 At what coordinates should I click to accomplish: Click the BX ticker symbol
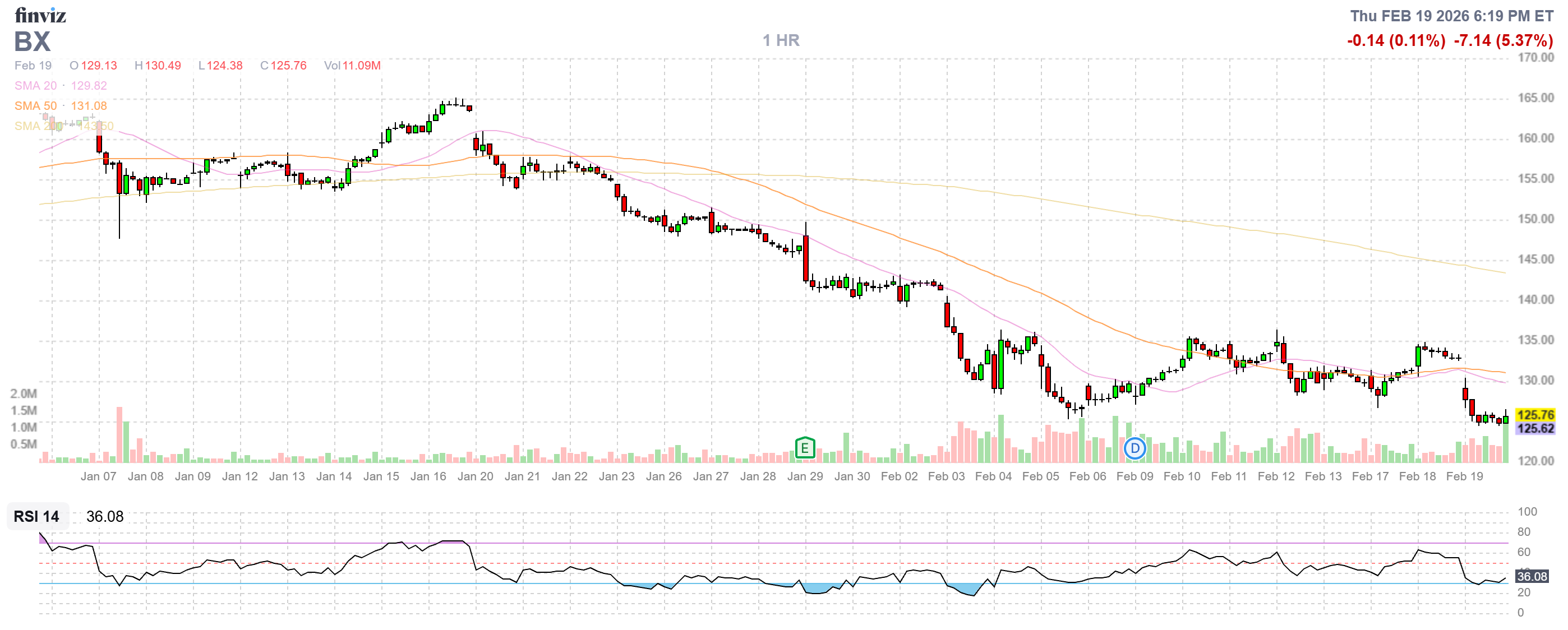33,41
